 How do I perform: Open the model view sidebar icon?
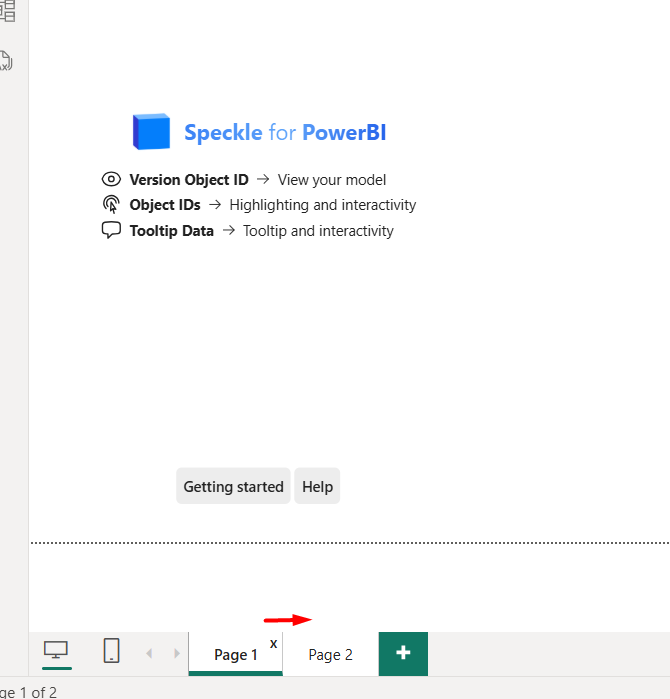[x=8, y=11]
